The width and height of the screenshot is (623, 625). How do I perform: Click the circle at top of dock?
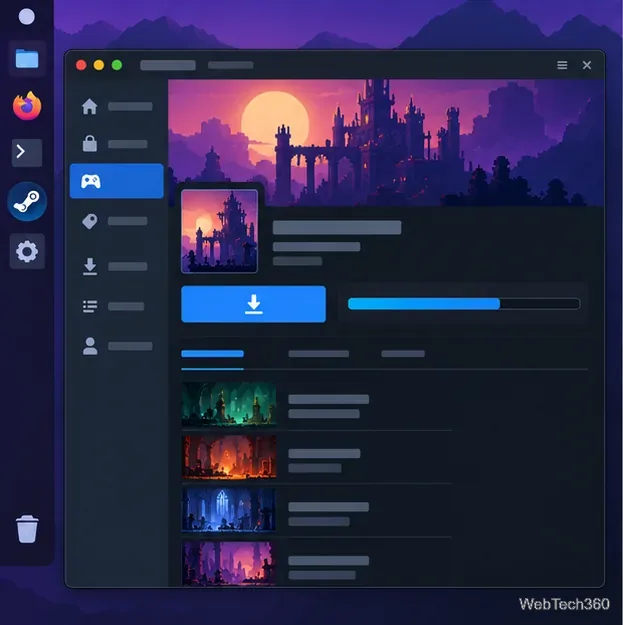[27, 17]
